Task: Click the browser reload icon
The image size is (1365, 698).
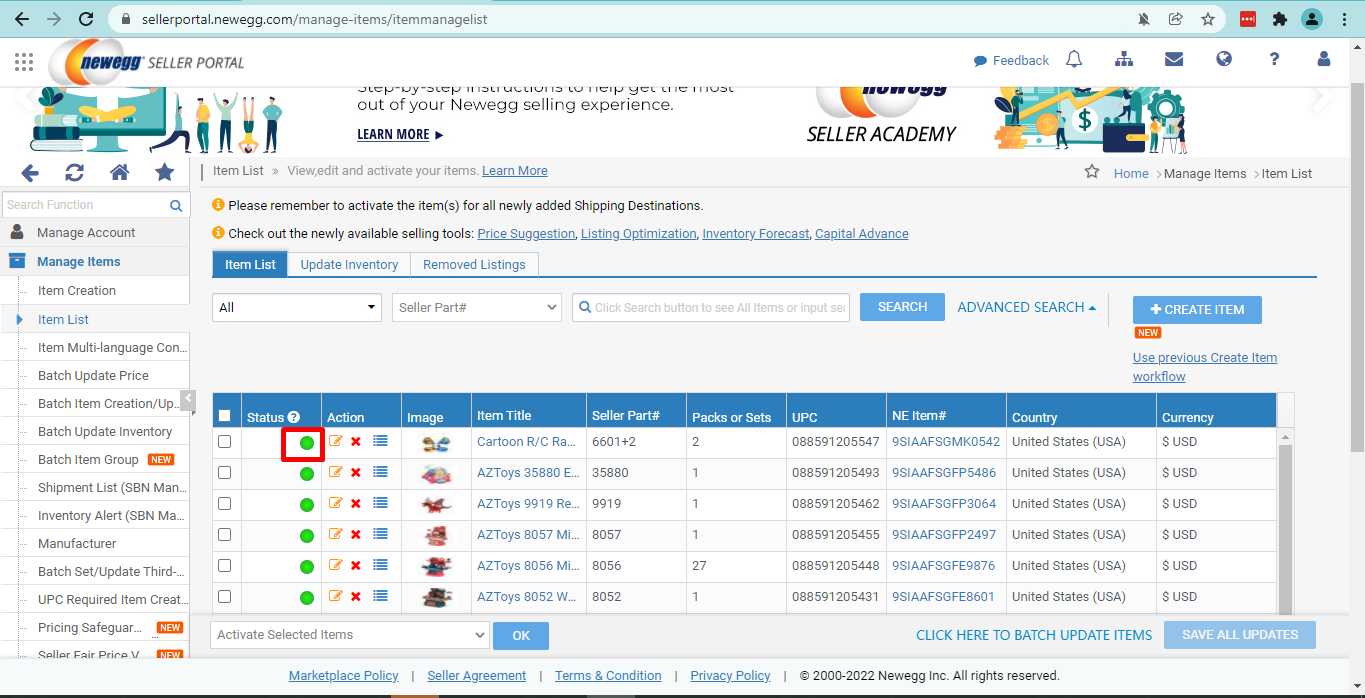Action: (x=86, y=19)
